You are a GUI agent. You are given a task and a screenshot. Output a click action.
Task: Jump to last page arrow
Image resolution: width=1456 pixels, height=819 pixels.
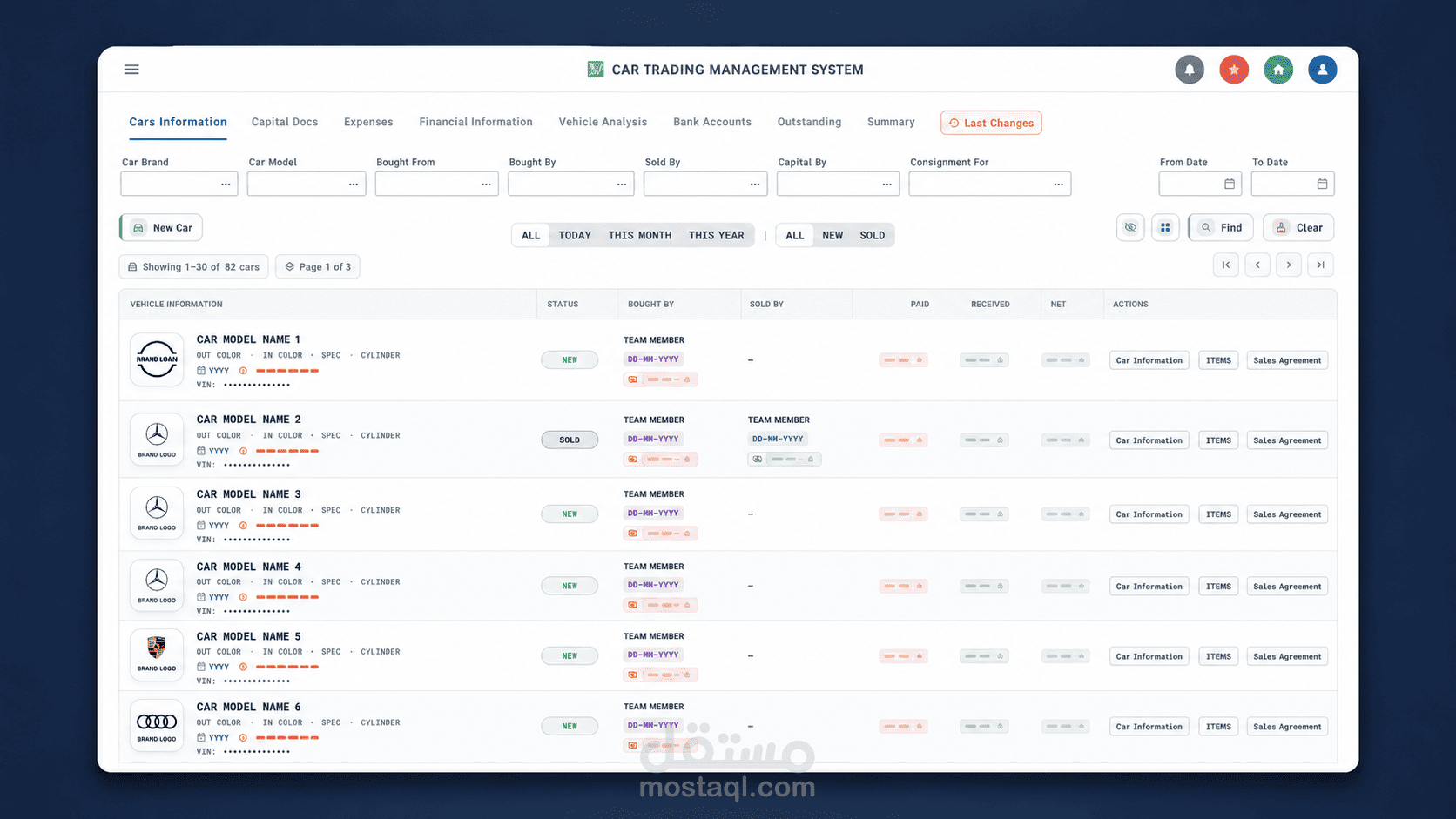pyautogui.click(x=1321, y=265)
